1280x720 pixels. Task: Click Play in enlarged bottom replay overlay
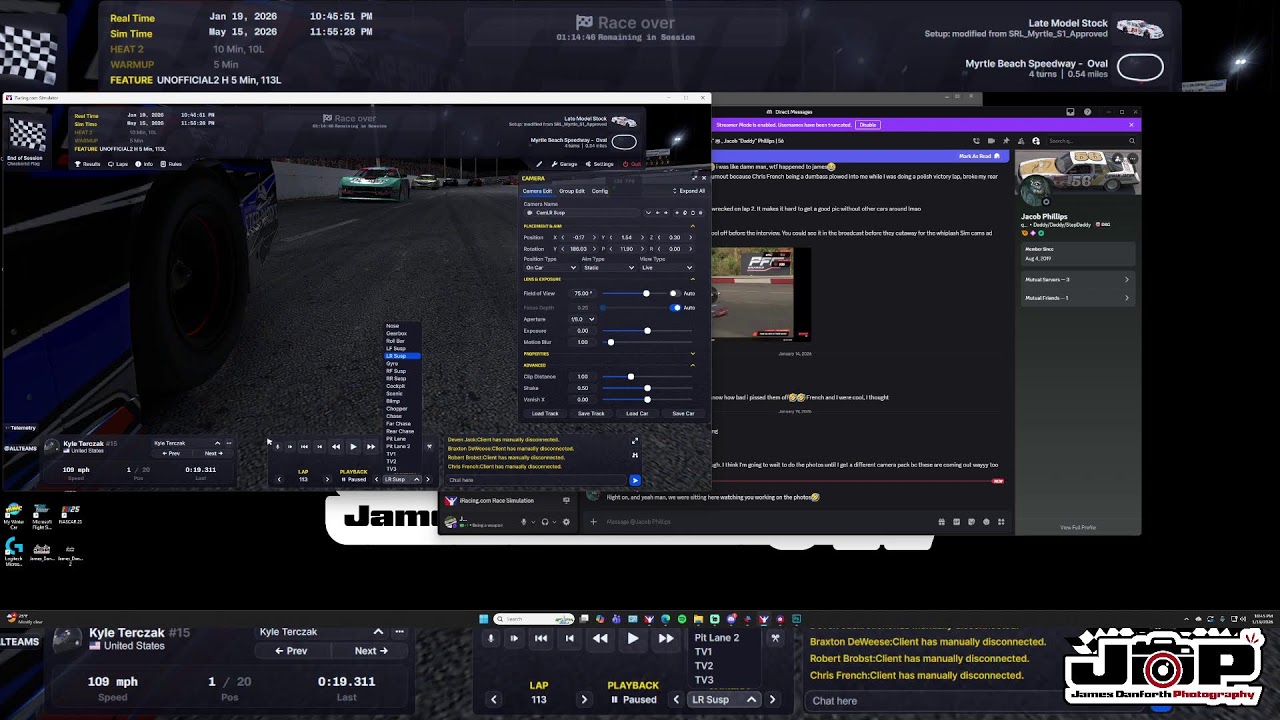633,638
